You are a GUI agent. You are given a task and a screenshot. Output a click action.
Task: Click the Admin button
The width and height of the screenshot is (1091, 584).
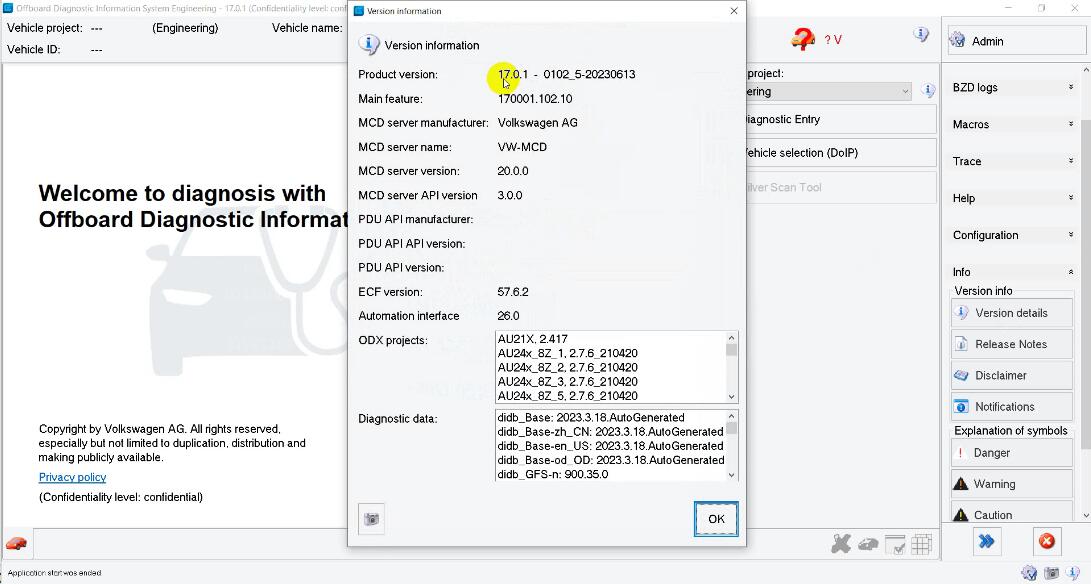[1016, 41]
